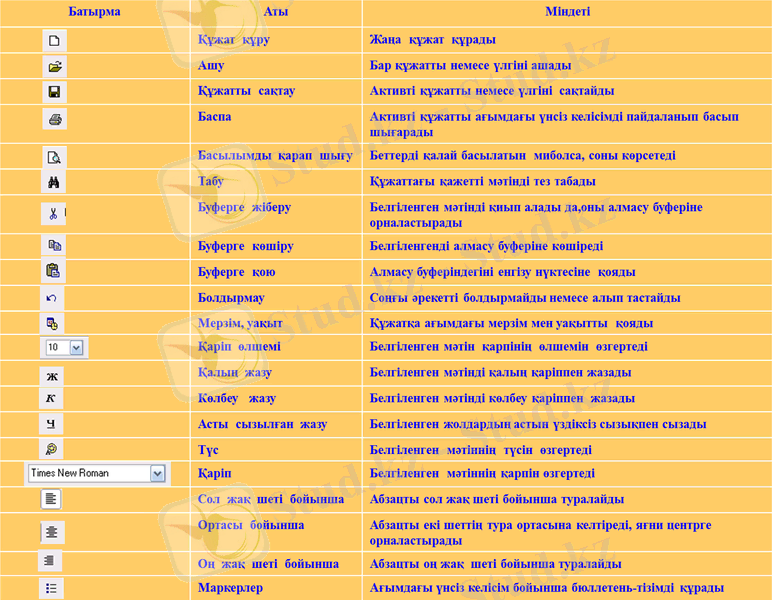The width and height of the screenshot is (772, 600).
Task: Click inside the Times New Roman font field
Action: [x=86, y=473]
